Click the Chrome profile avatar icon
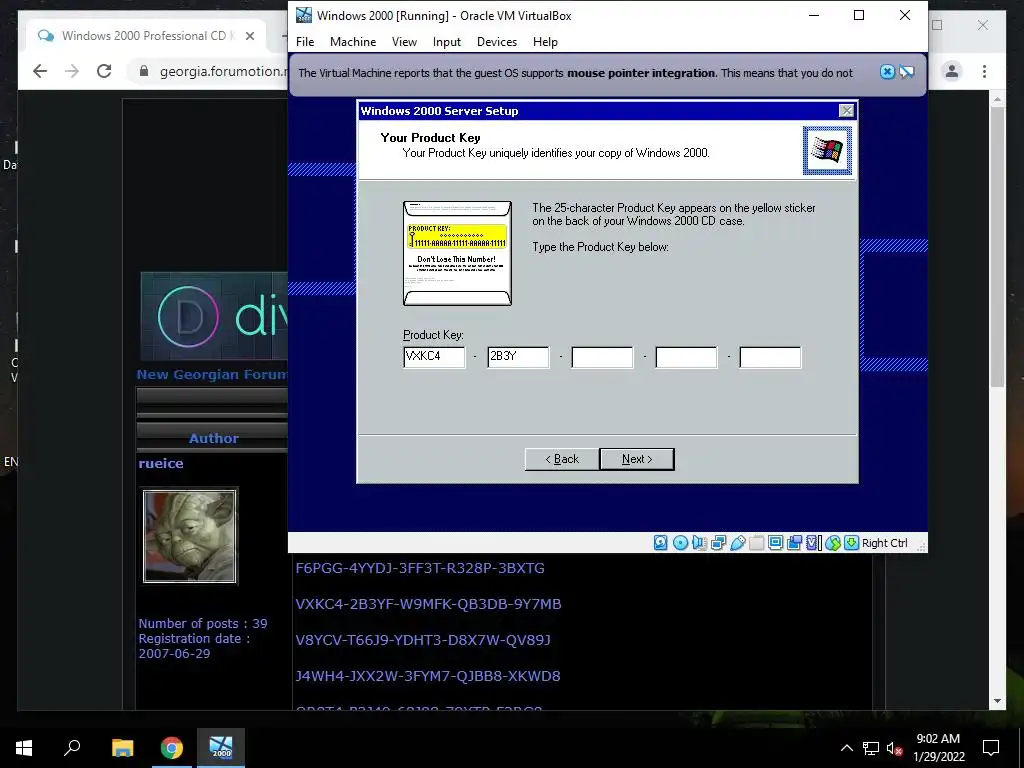The height and width of the screenshot is (768, 1024). pyautogui.click(x=952, y=71)
